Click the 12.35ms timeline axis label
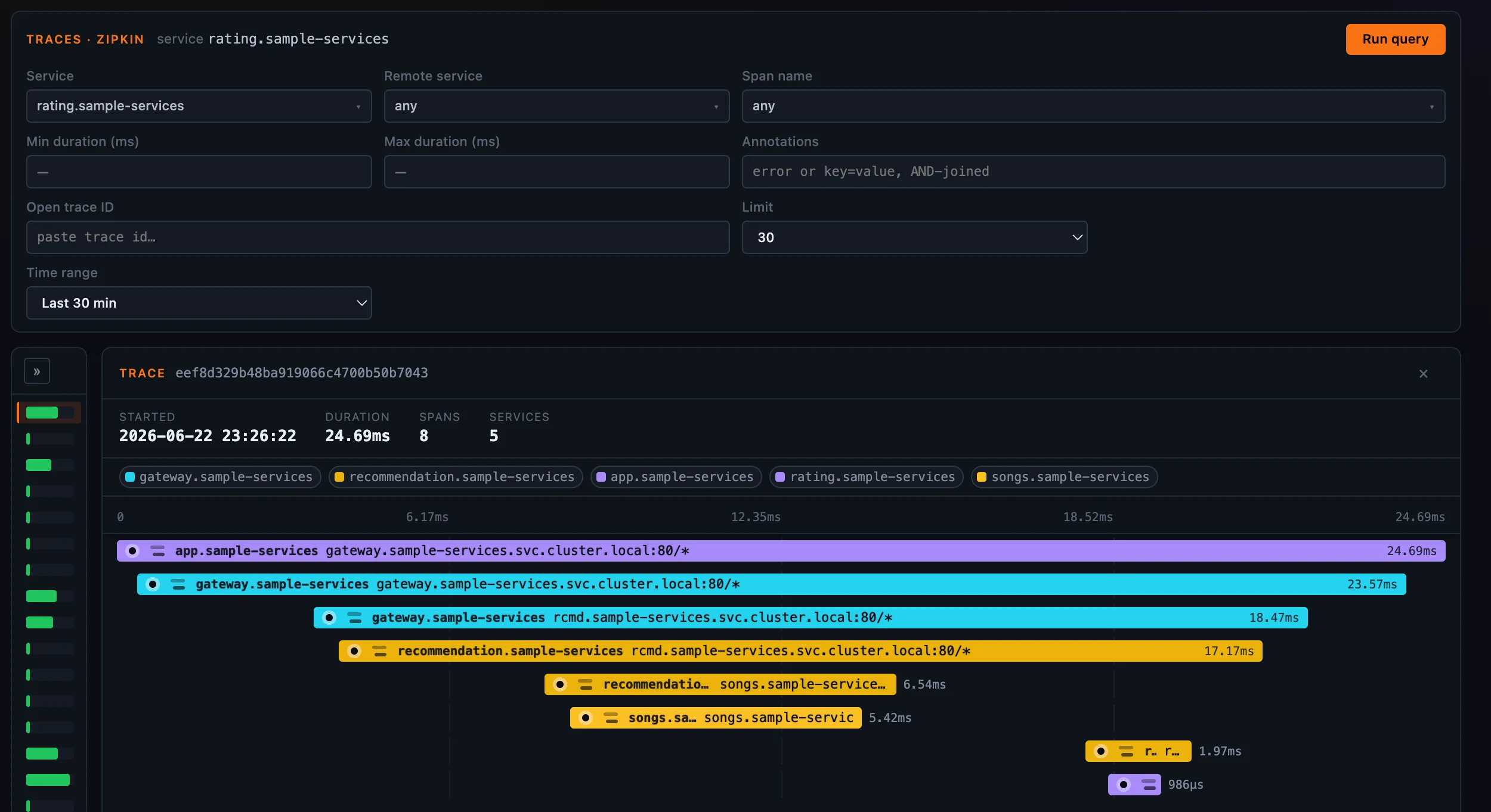This screenshot has width=1491, height=812. coord(756,517)
